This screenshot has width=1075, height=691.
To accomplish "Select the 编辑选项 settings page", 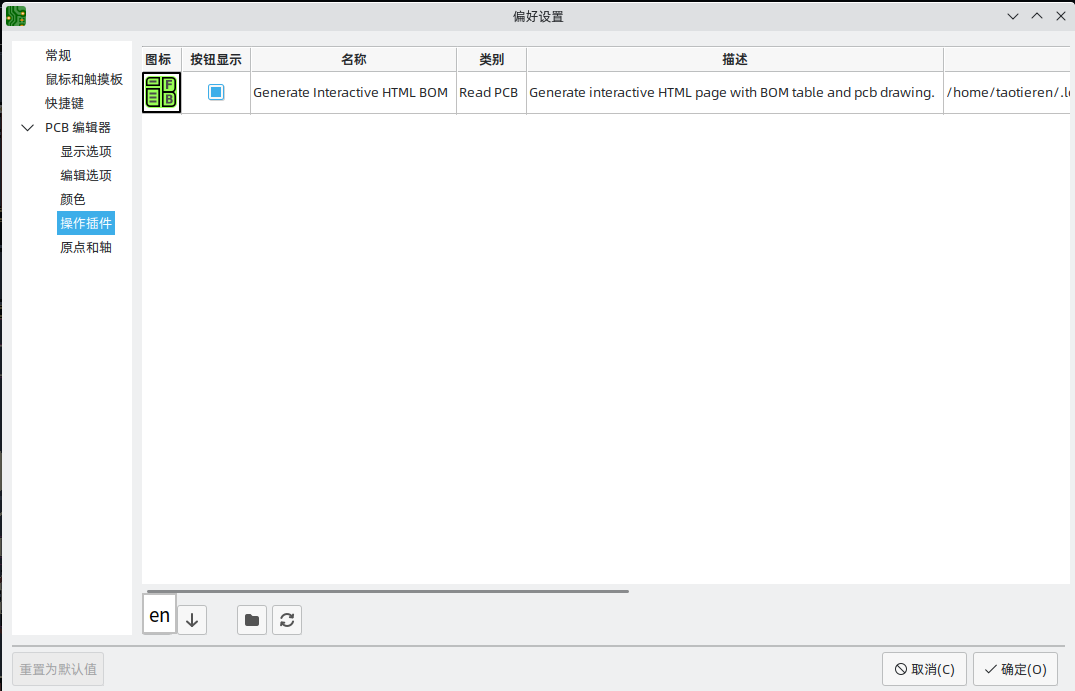I will click(86, 175).
